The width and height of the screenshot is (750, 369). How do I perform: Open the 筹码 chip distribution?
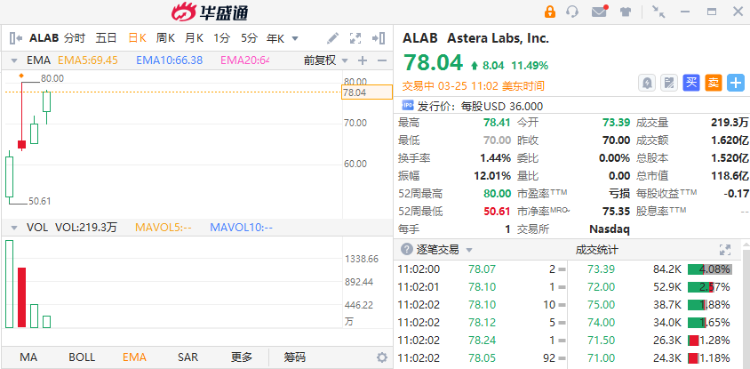click(x=295, y=357)
